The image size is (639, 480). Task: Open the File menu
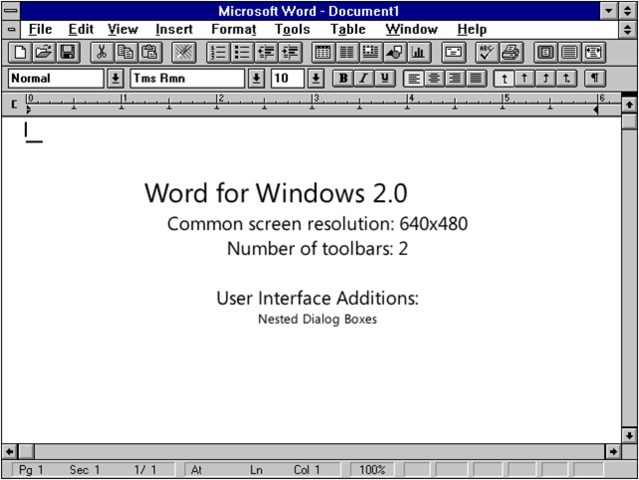point(40,29)
